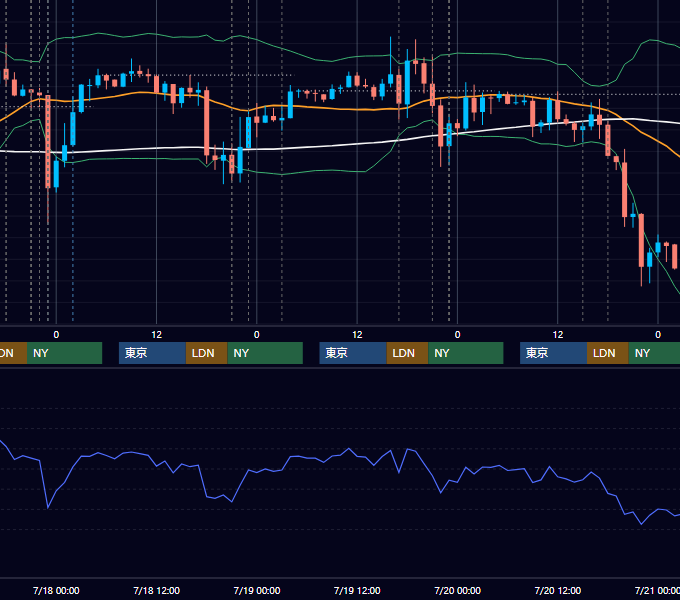
Task: Select the NY session bar starting 7/18 evening
Action: click(265, 353)
